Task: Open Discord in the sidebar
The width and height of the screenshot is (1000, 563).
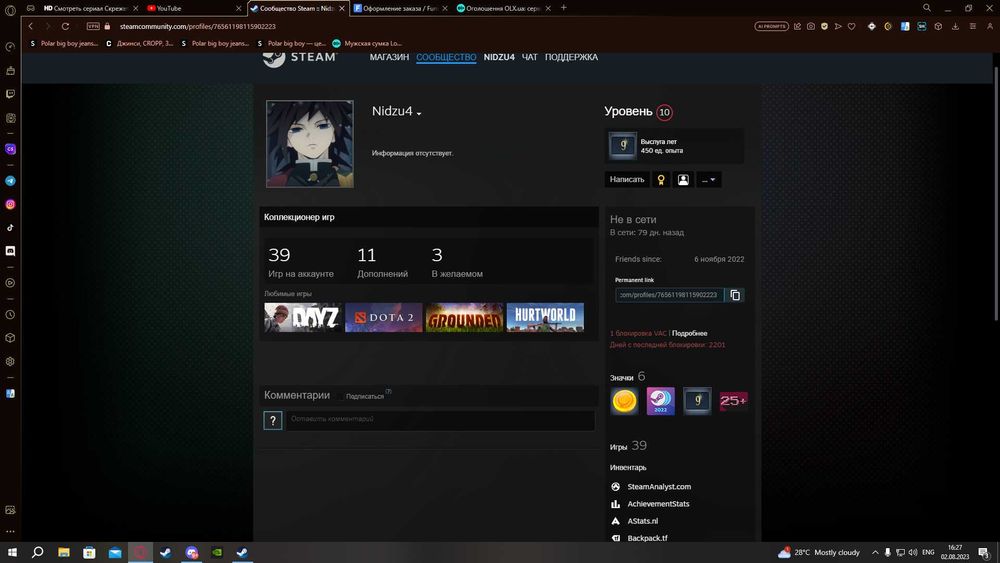Action: (10, 251)
